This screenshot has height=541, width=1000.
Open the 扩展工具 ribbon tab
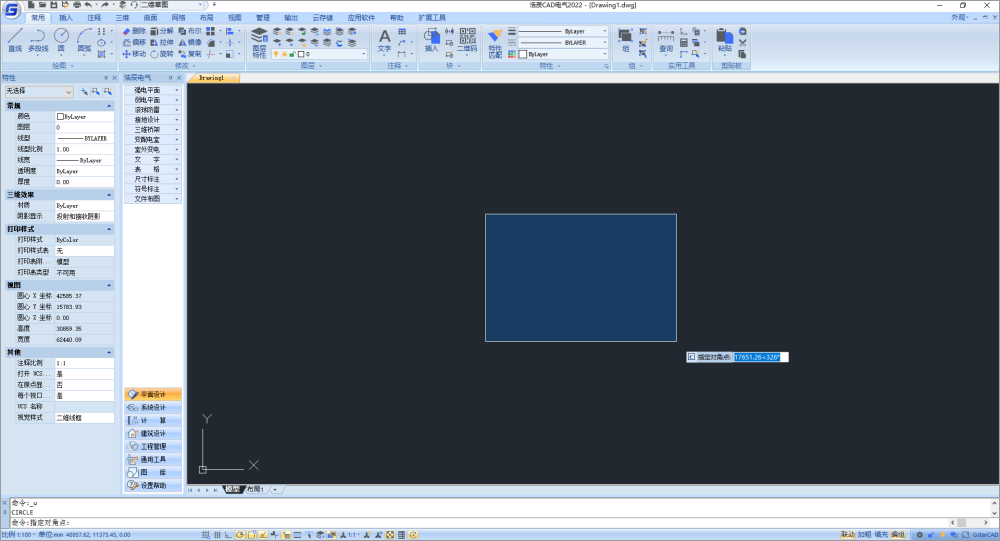(432, 18)
